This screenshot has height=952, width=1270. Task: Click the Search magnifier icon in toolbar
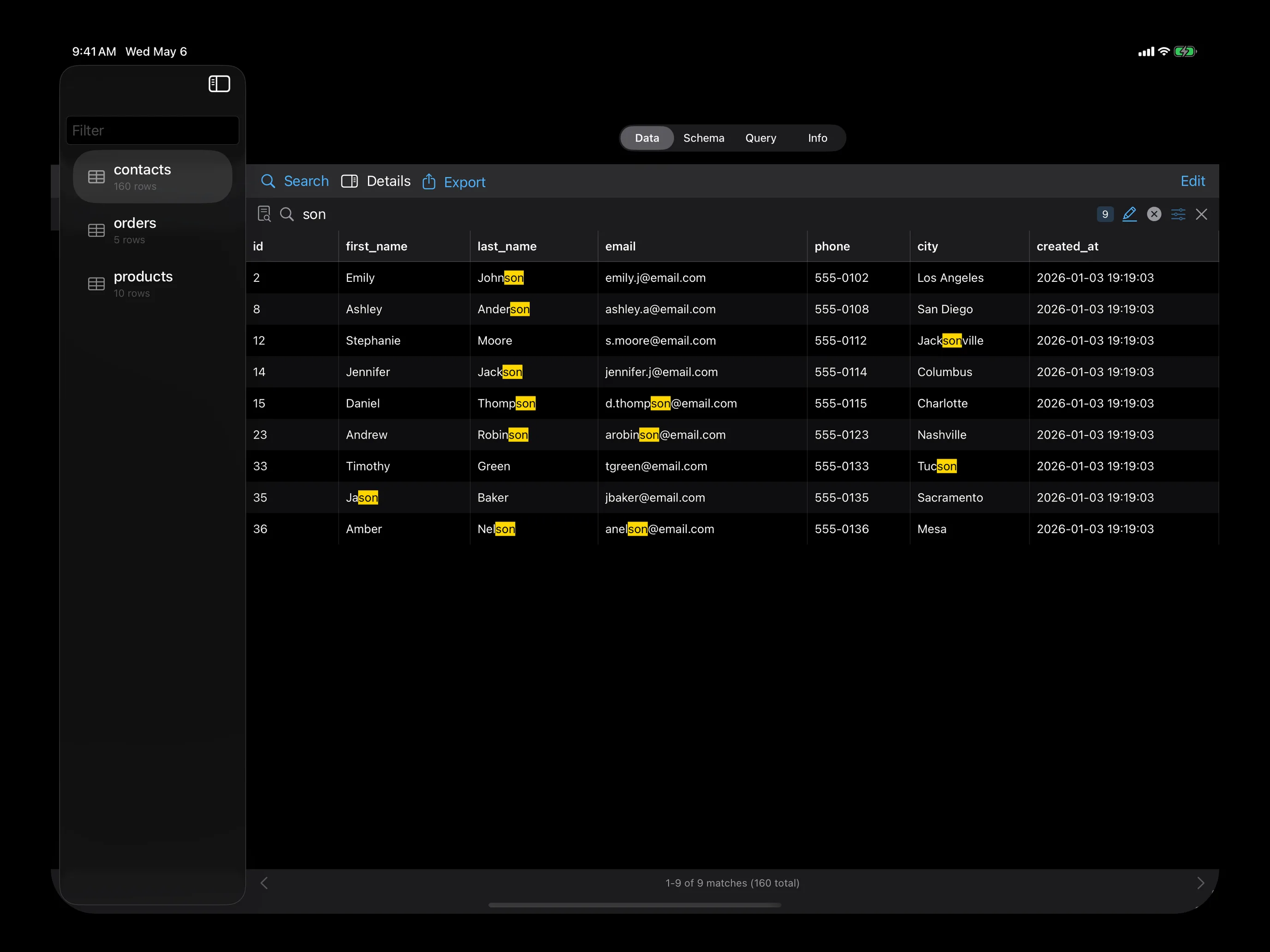point(268,181)
